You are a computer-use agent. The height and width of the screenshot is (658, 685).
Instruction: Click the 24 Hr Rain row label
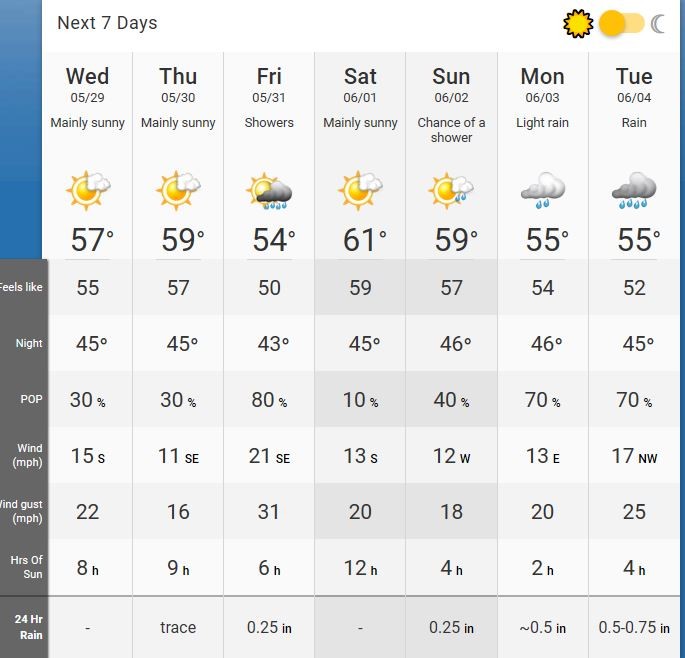[x=29, y=627]
